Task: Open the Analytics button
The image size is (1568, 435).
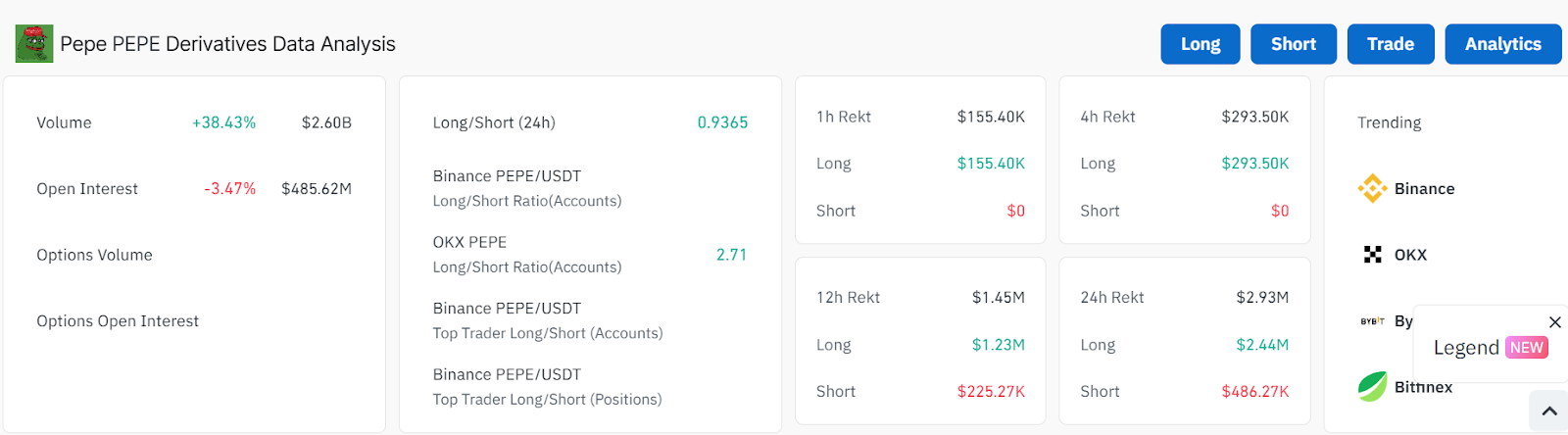Action: [x=1503, y=44]
